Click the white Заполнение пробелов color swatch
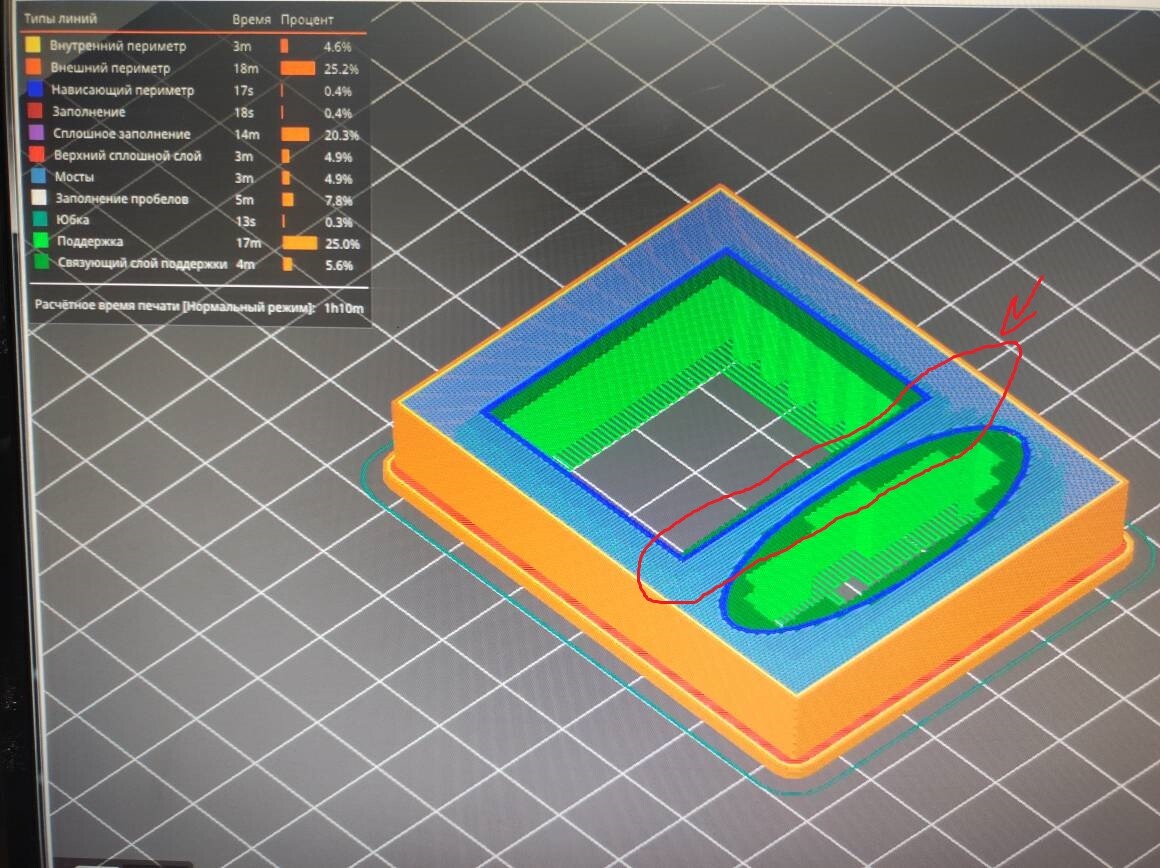Viewport: 1160px width, 868px height. pos(38,198)
